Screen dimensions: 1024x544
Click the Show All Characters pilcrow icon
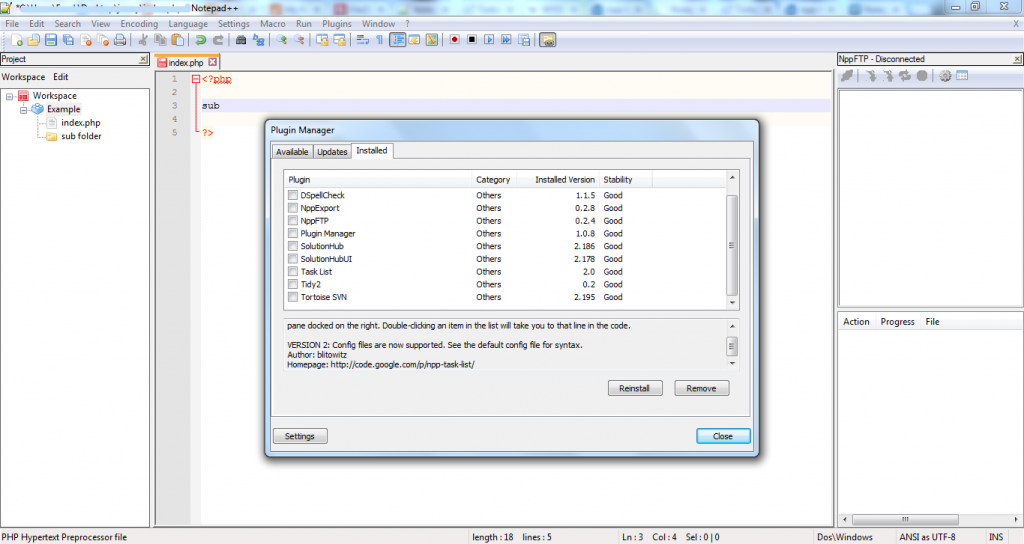click(x=379, y=40)
